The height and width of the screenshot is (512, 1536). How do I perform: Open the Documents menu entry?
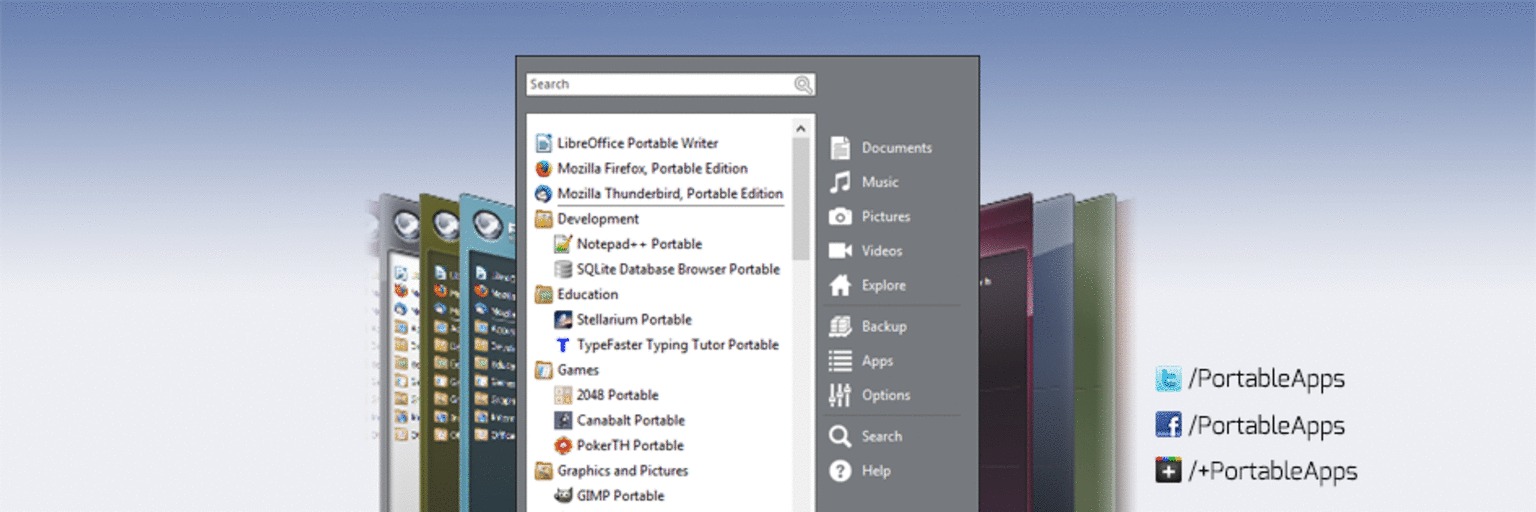[897, 147]
